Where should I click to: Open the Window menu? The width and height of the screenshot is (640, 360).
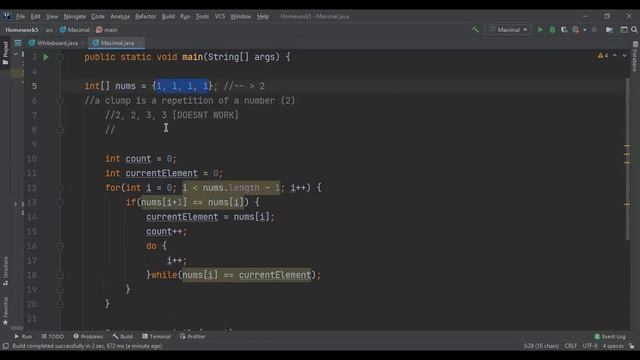pos(241,16)
